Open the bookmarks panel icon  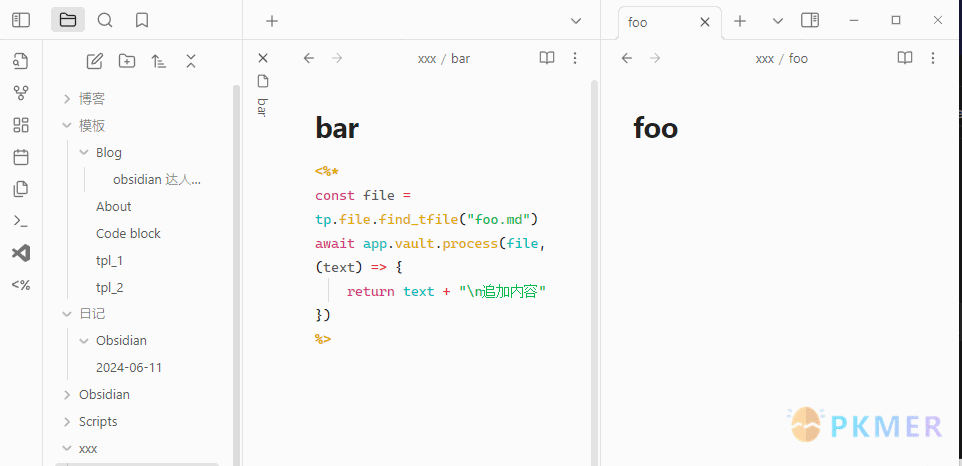pyautogui.click(x=142, y=20)
